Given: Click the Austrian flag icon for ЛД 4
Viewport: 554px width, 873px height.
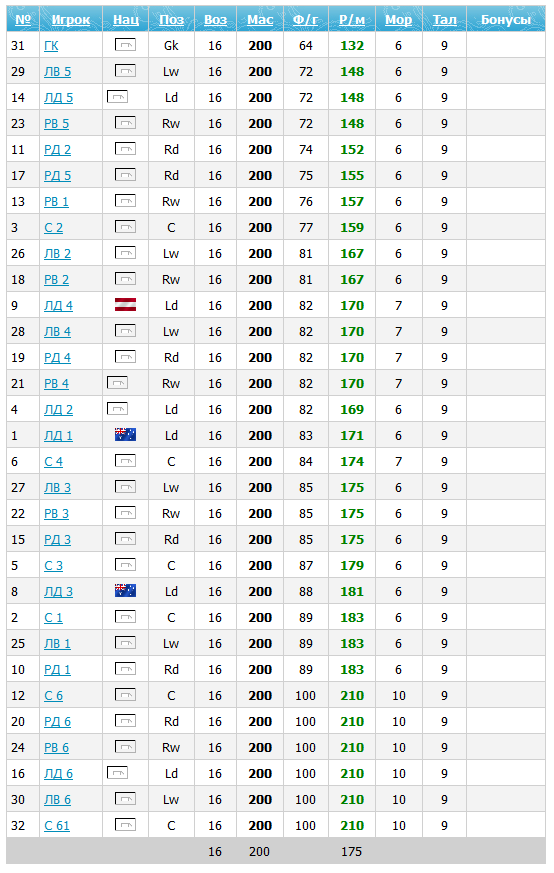Looking at the screenshot, I should point(125,305).
